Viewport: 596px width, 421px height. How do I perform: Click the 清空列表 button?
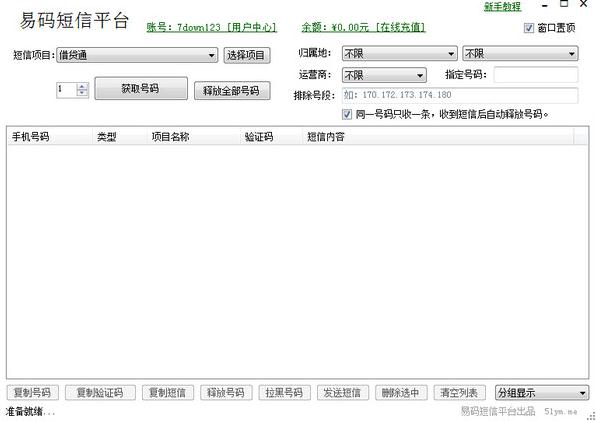tap(459, 393)
